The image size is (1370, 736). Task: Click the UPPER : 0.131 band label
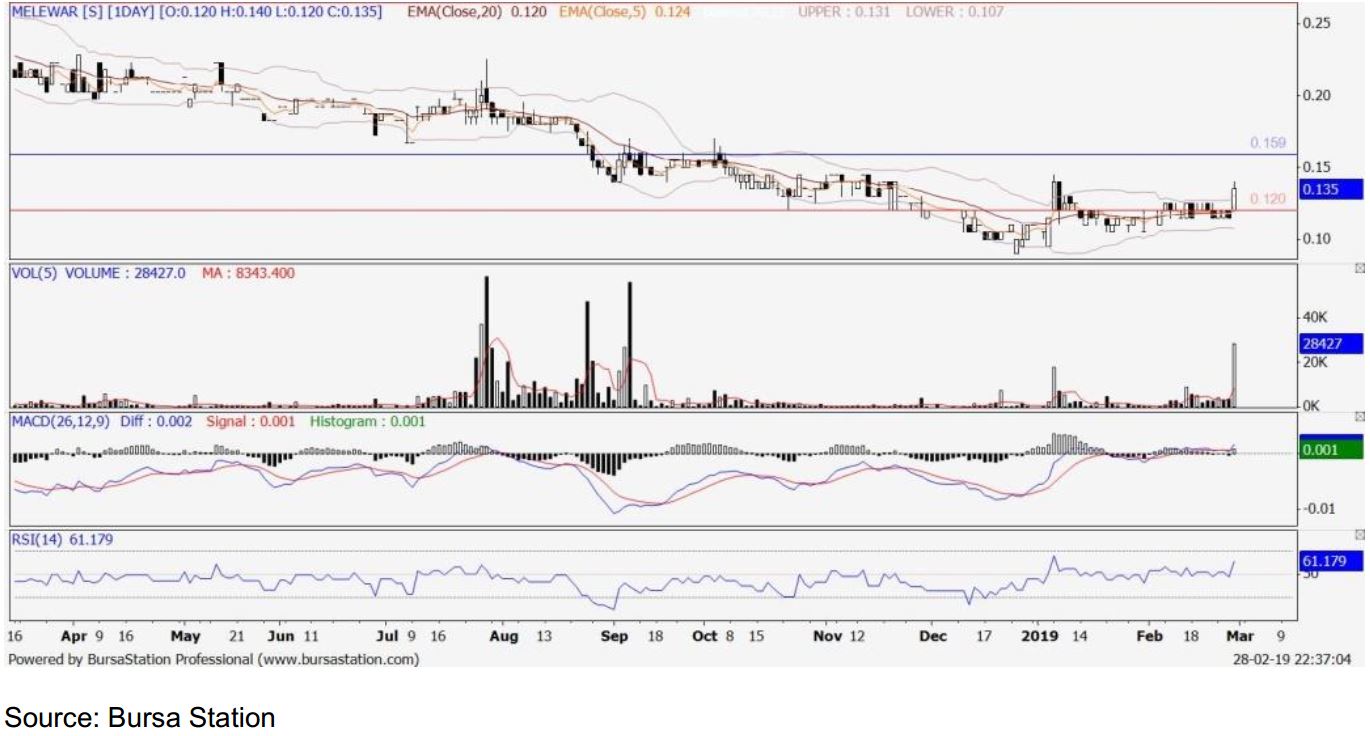pyautogui.click(x=846, y=13)
